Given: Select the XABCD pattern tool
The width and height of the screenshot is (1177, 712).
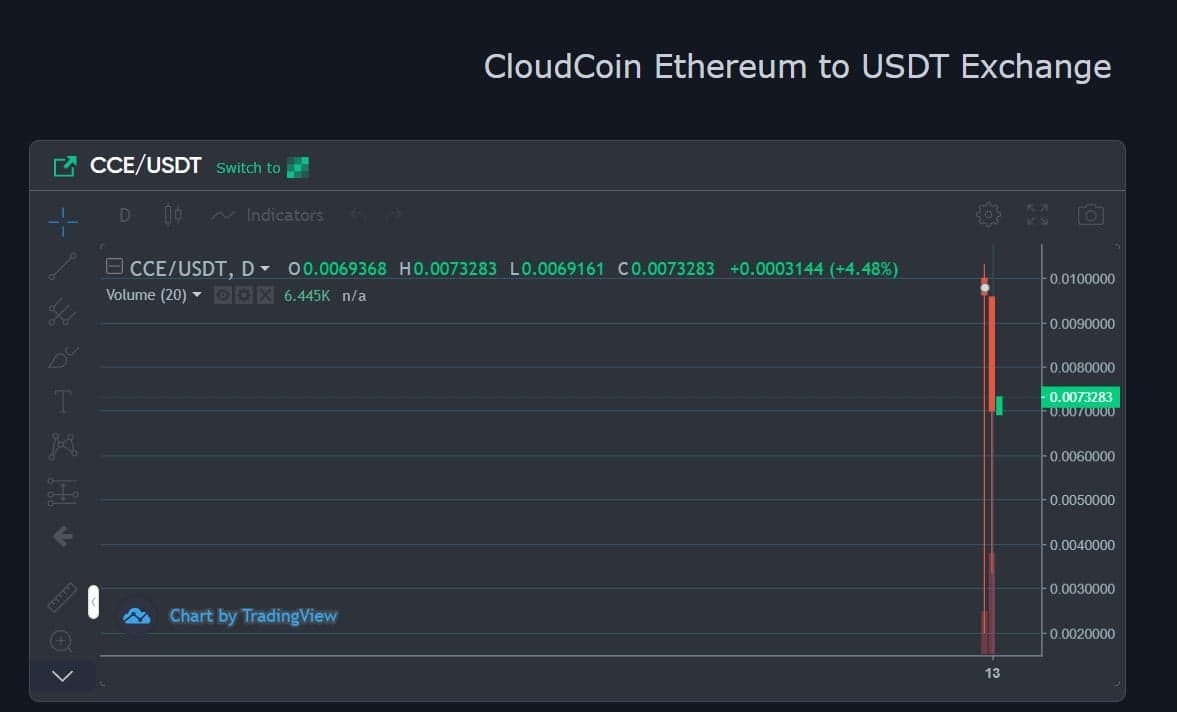Looking at the screenshot, I should click(62, 445).
